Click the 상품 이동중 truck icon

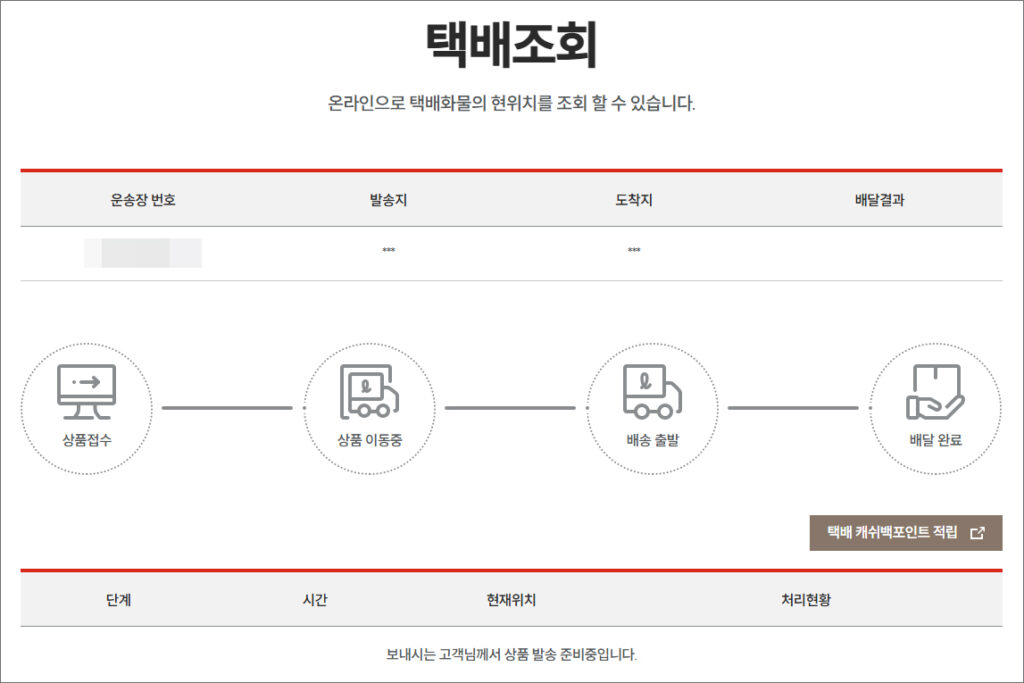pyautogui.click(x=369, y=391)
